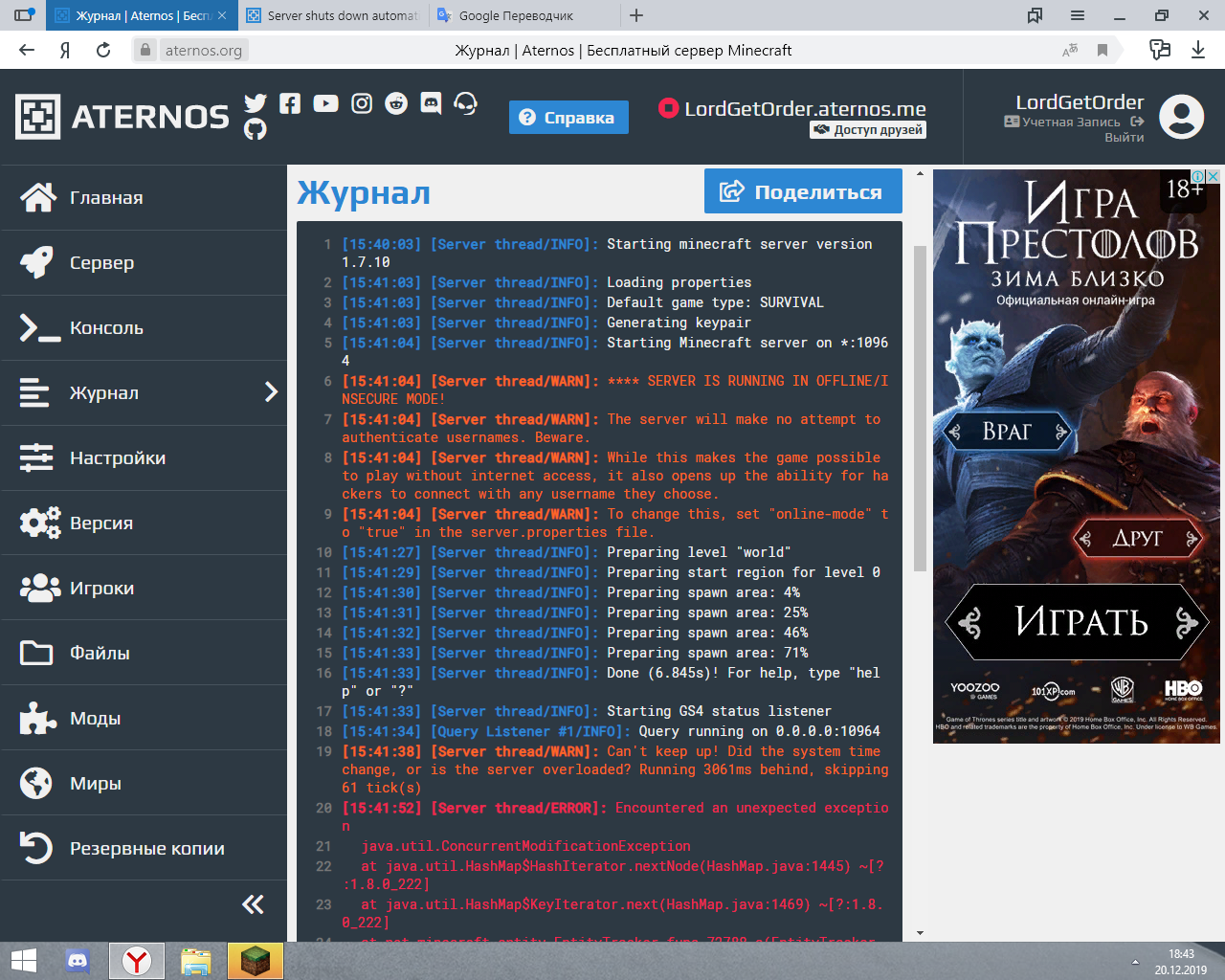
Task: Open the Aternos Facebook icon
Action: 290,103
